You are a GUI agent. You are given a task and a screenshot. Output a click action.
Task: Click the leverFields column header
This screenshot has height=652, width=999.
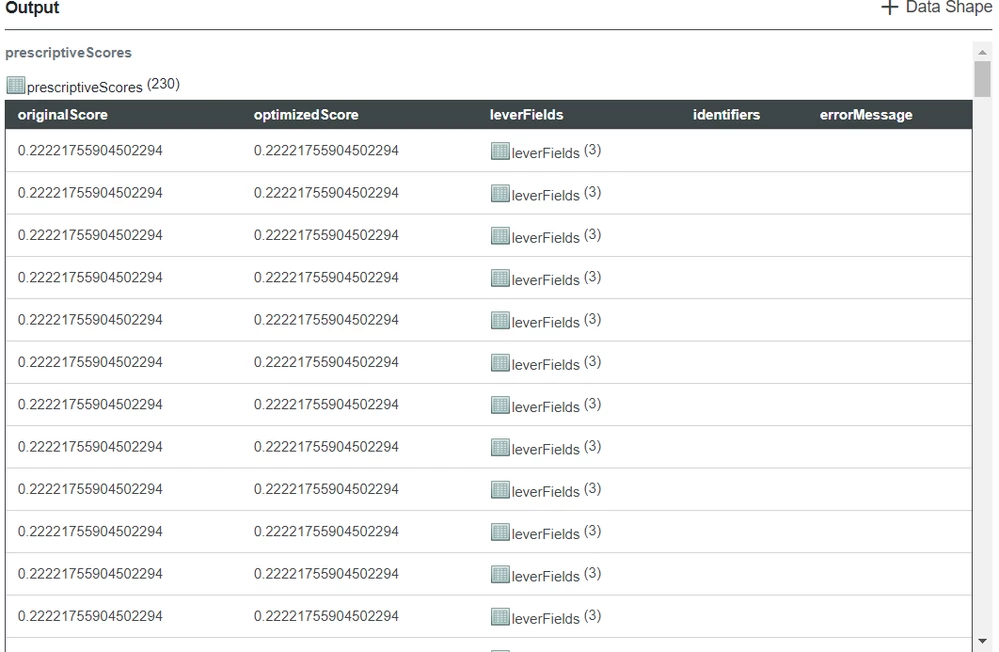click(x=526, y=115)
